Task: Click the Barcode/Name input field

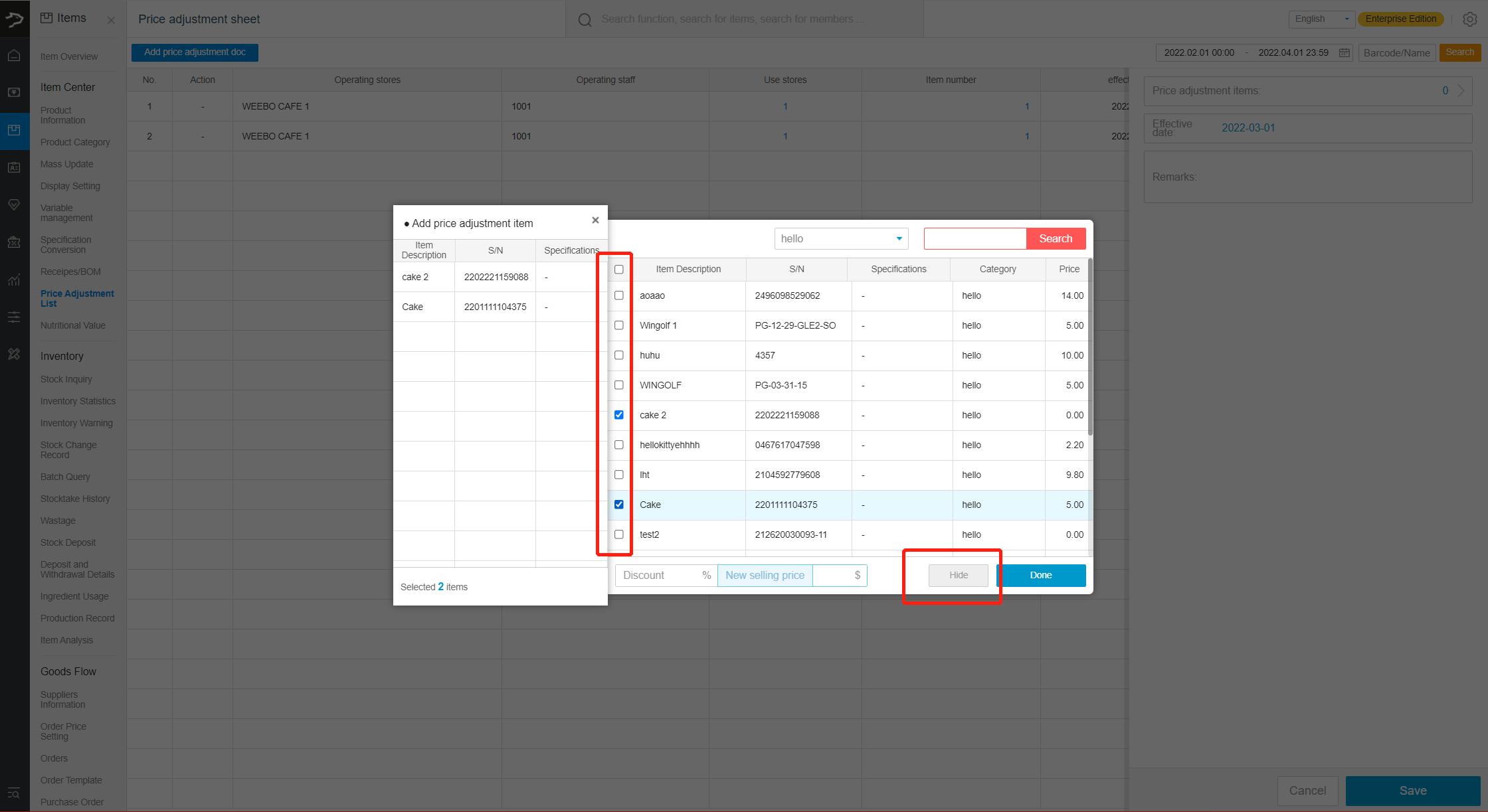Action: click(x=1397, y=52)
